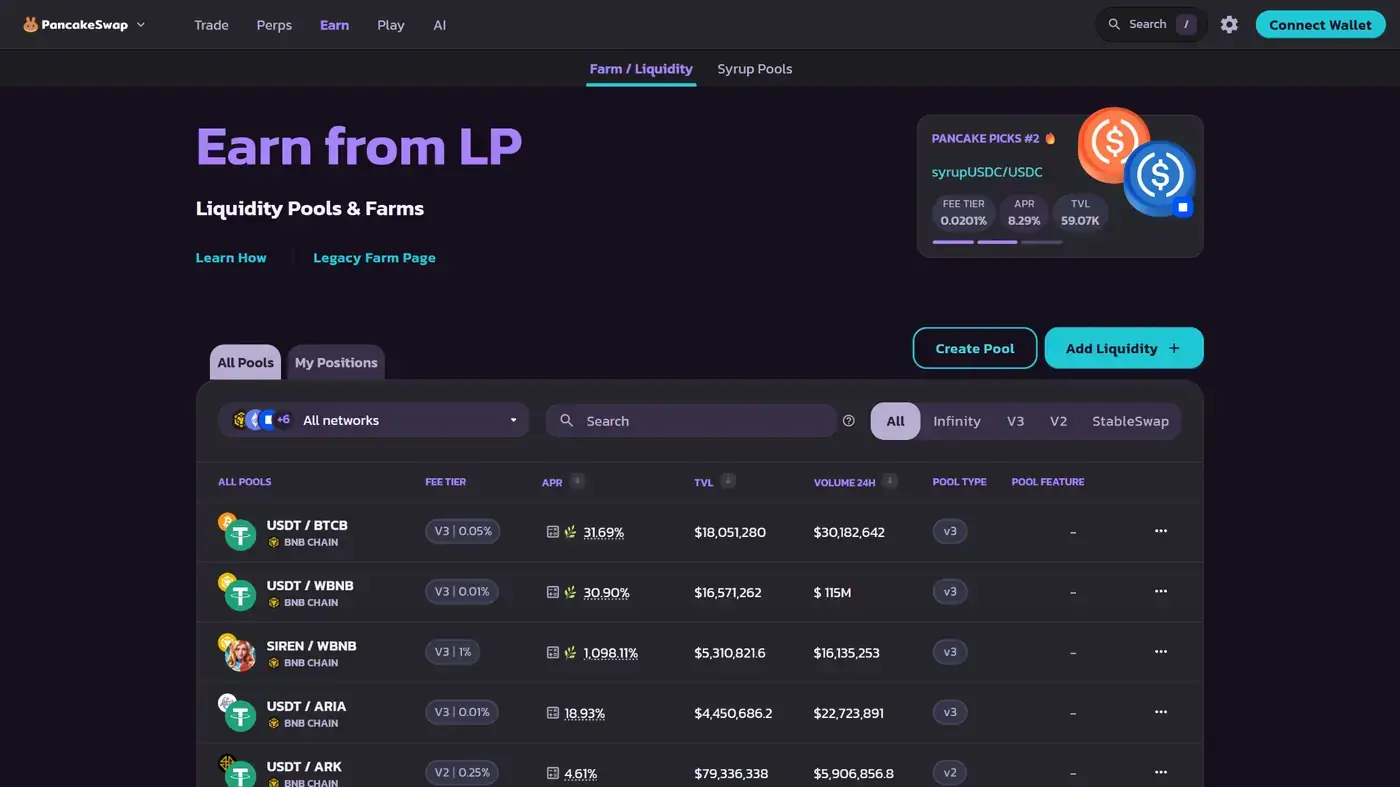Image resolution: width=1400 pixels, height=787 pixels.
Task: Click the v2 pool type badge for USDT / ARK
Action: (x=950, y=772)
